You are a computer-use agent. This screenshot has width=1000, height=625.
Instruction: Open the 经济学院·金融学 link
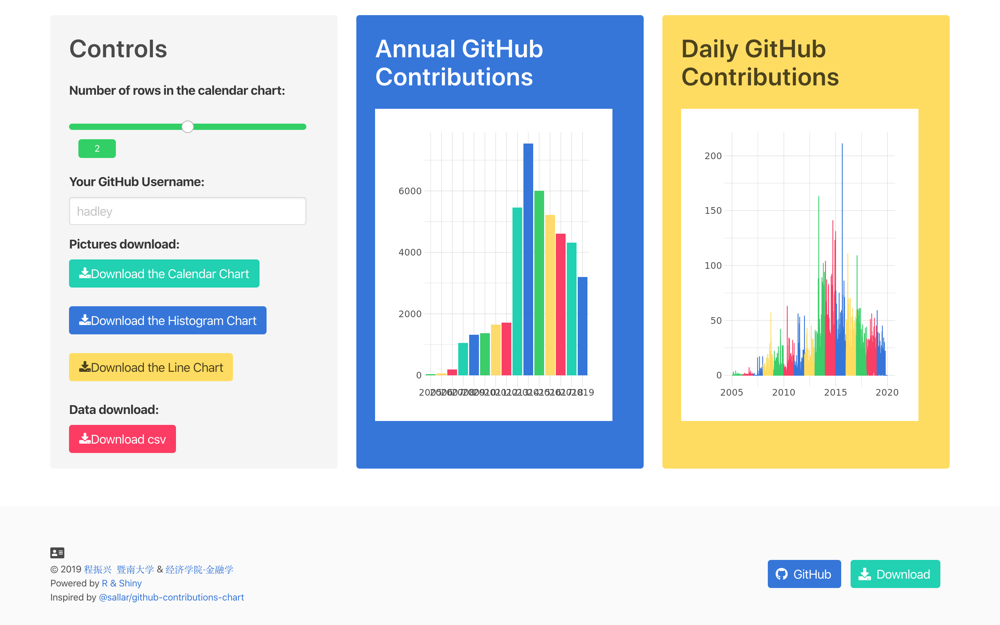coord(199,570)
